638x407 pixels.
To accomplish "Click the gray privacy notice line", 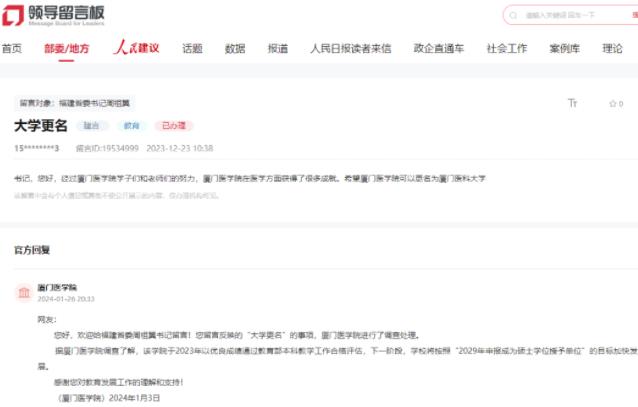I will pyautogui.click(x=117, y=196).
